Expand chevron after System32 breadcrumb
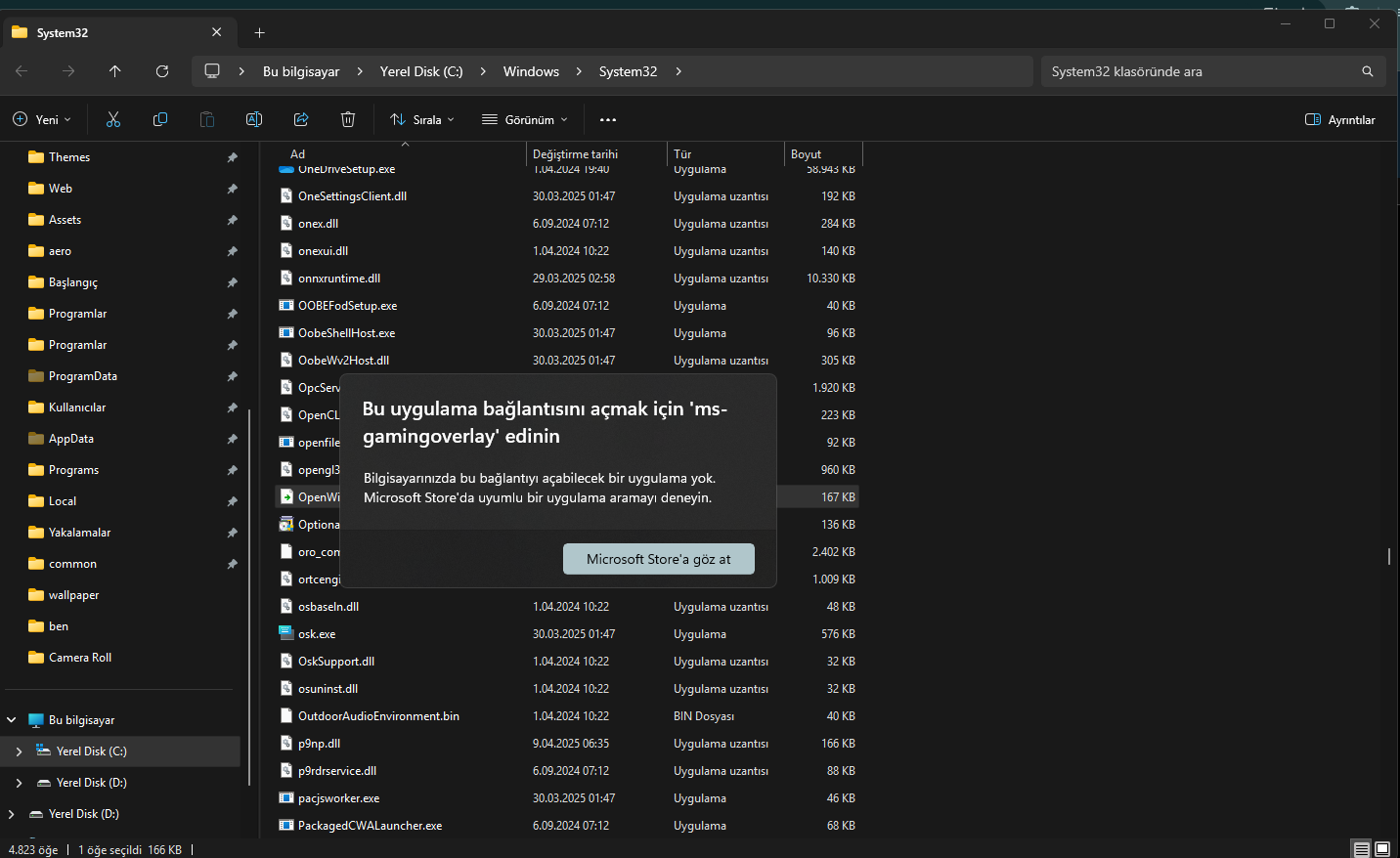The image size is (1400, 858). [x=678, y=71]
